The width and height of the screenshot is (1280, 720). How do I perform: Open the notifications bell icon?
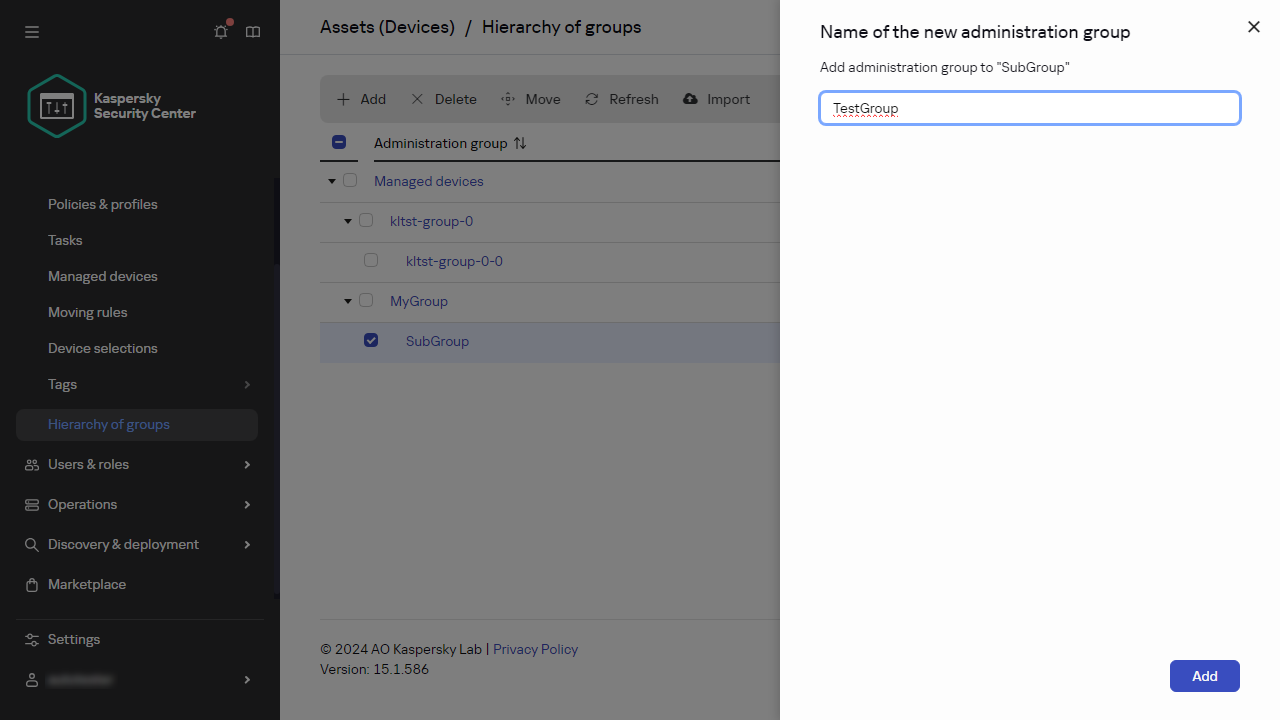pyautogui.click(x=221, y=32)
